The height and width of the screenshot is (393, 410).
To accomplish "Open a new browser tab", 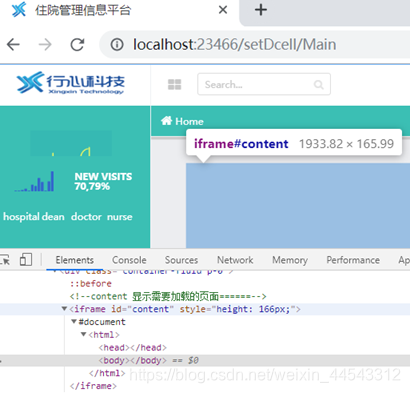I will (261, 10).
